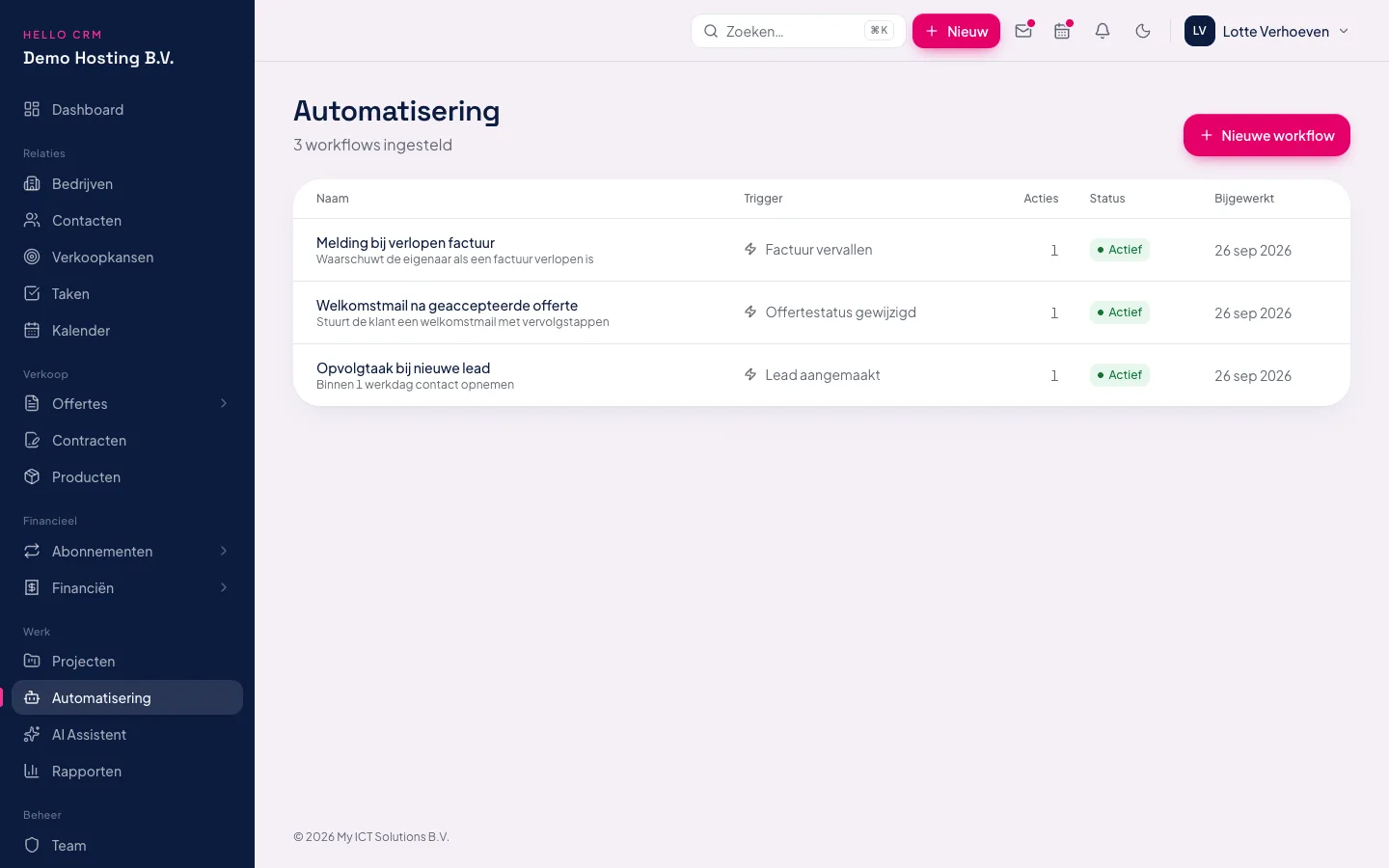Screen dimensions: 1389x868
Task: Click Actief status of Opvolgtaak workflow
Action: [1119, 375]
